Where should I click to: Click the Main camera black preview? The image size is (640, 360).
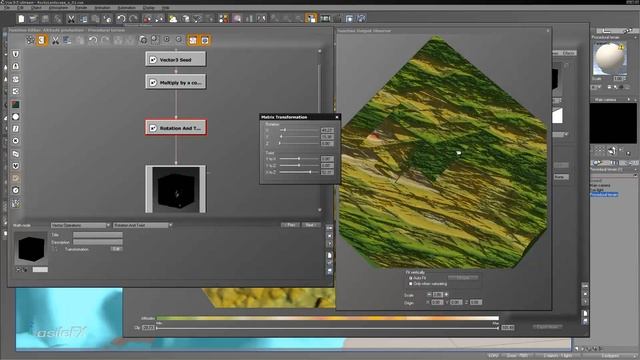tap(613, 123)
